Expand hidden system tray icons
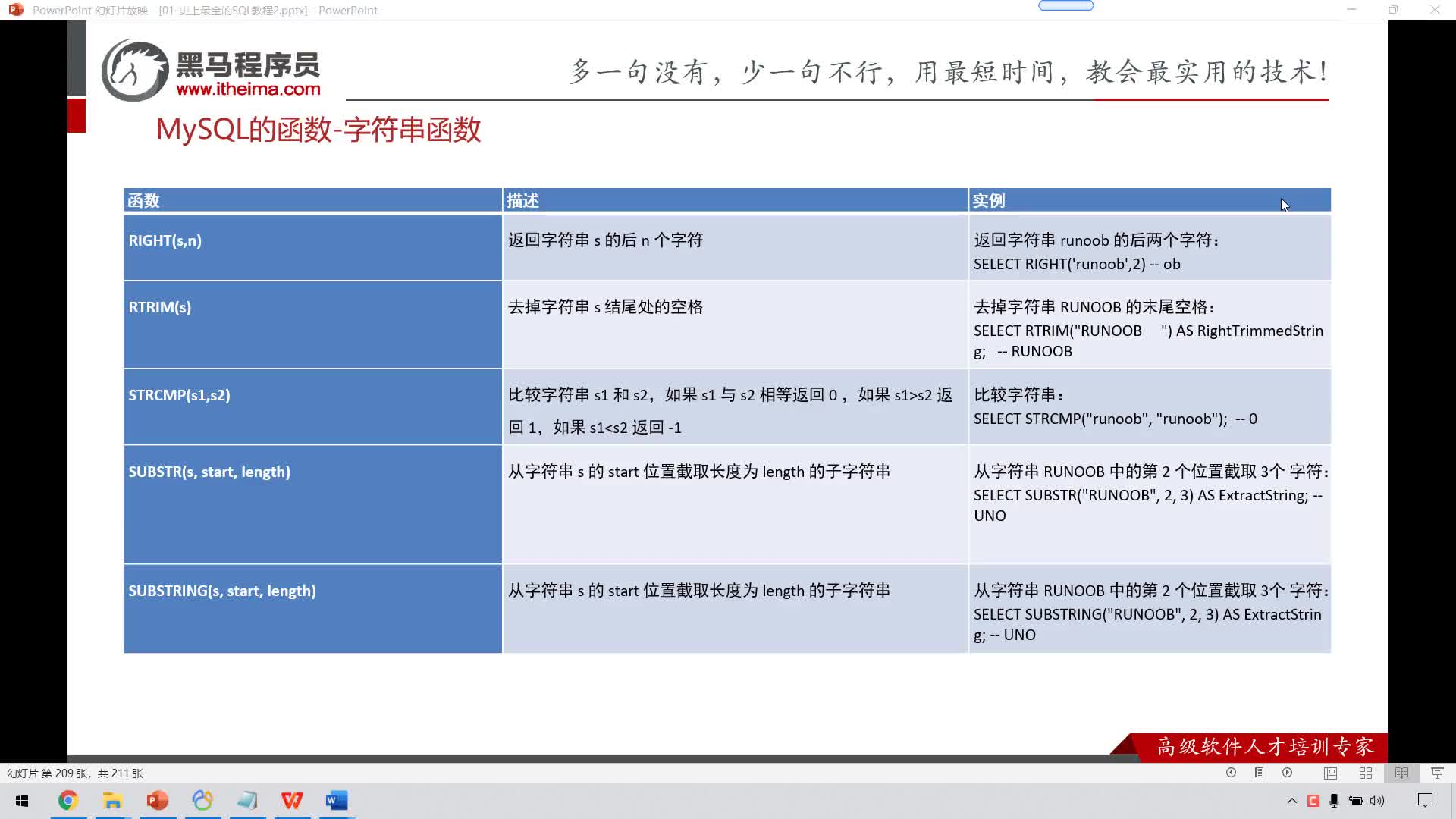 (x=1292, y=801)
